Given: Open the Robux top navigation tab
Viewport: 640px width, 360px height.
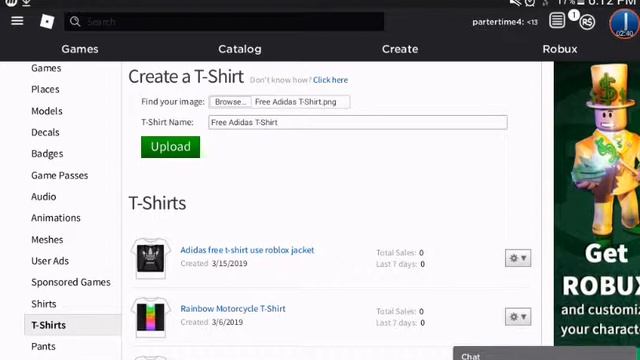Looking at the screenshot, I should pyautogui.click(x=560, y=49).
